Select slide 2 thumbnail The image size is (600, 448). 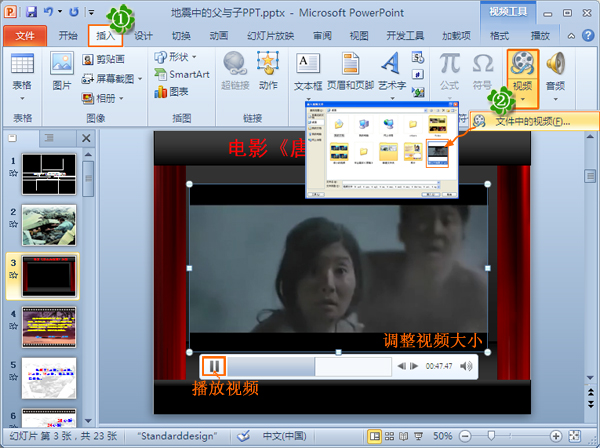[x=49, y=225]
